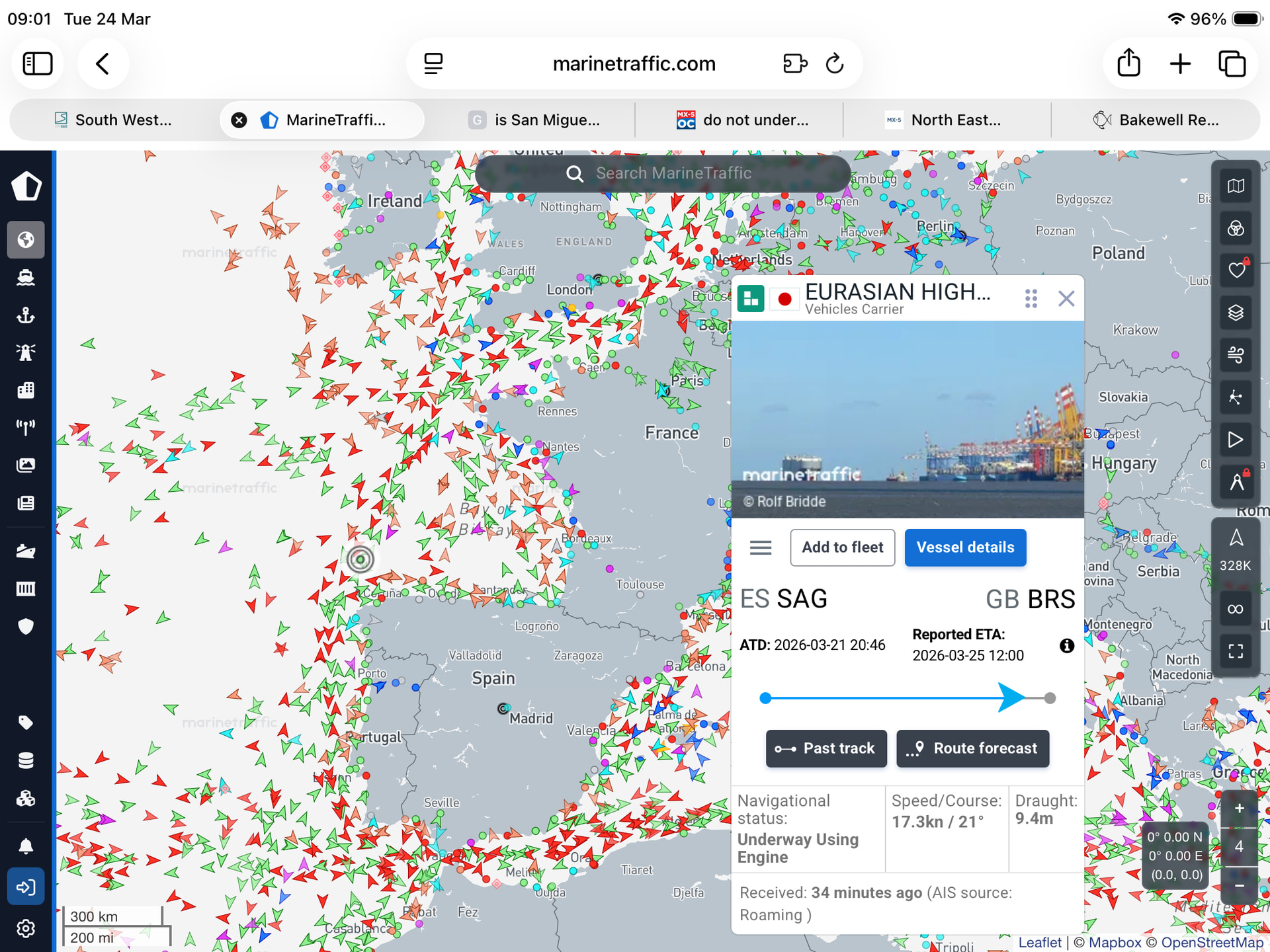
Task: Open map layers stack icon
Action: (1236, 313)
